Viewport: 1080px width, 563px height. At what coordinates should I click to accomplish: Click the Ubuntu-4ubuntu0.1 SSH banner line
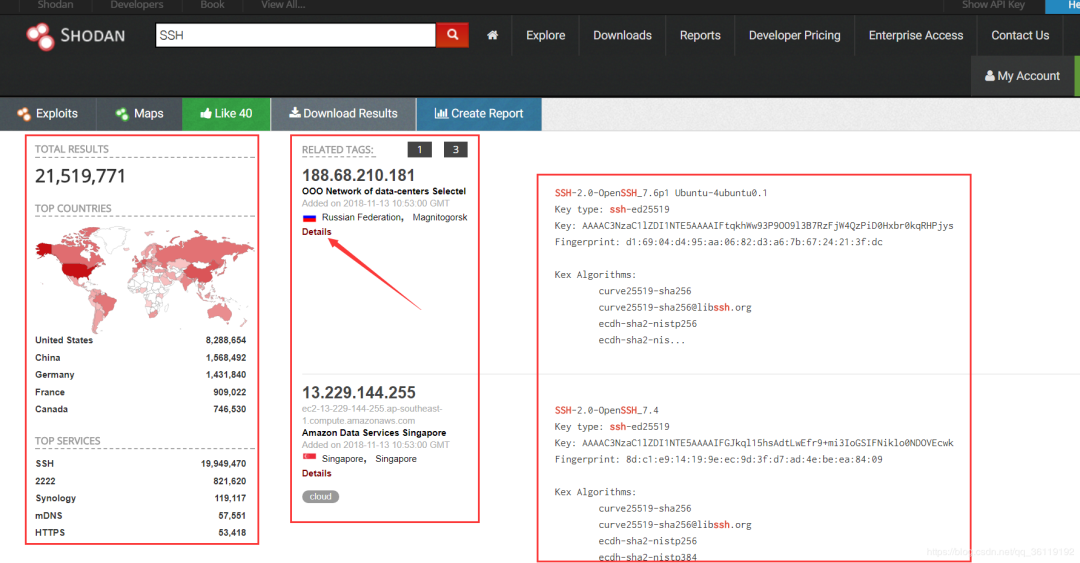tap(661, 193)
